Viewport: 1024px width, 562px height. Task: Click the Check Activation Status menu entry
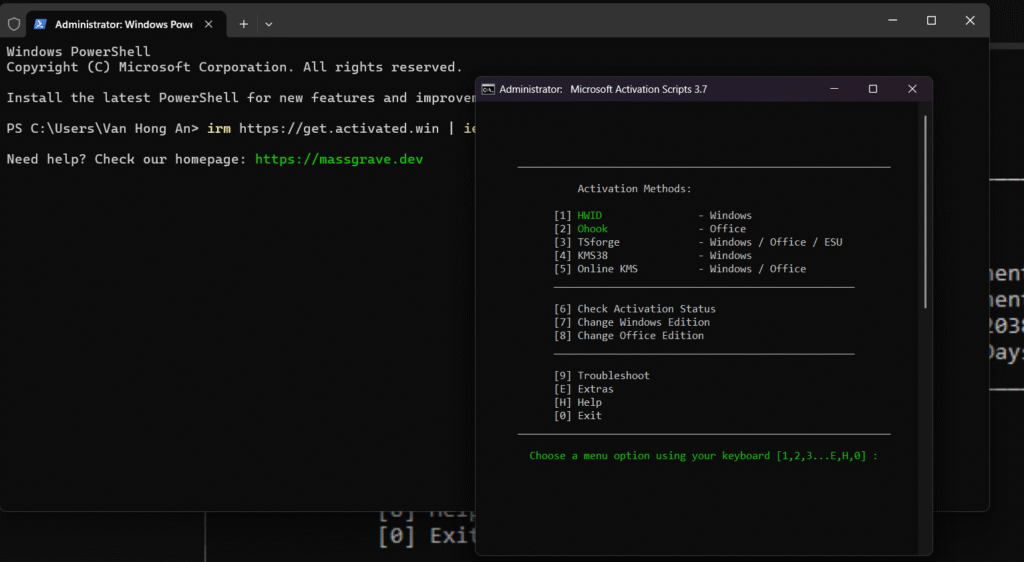[645, 309]
